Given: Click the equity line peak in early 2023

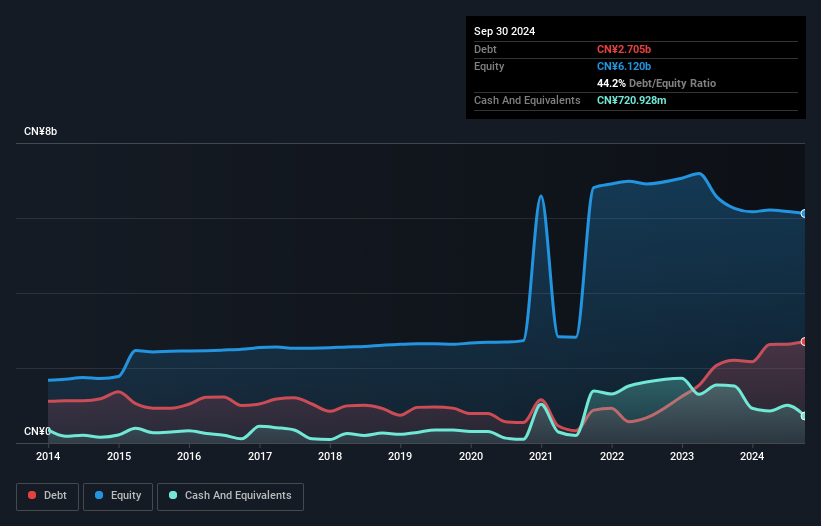Looking at the screenshot, I should 699,173.
